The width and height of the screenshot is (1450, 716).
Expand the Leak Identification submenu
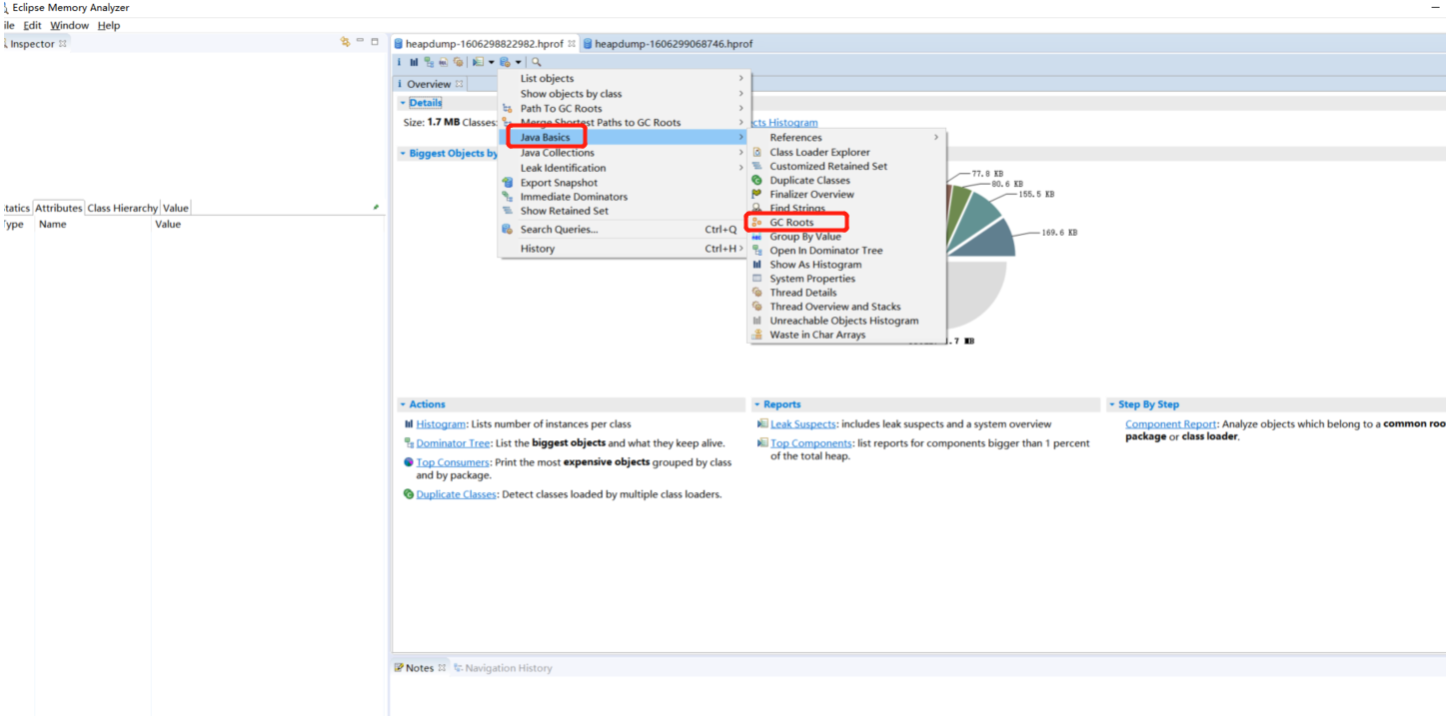[x=741, y=168]
